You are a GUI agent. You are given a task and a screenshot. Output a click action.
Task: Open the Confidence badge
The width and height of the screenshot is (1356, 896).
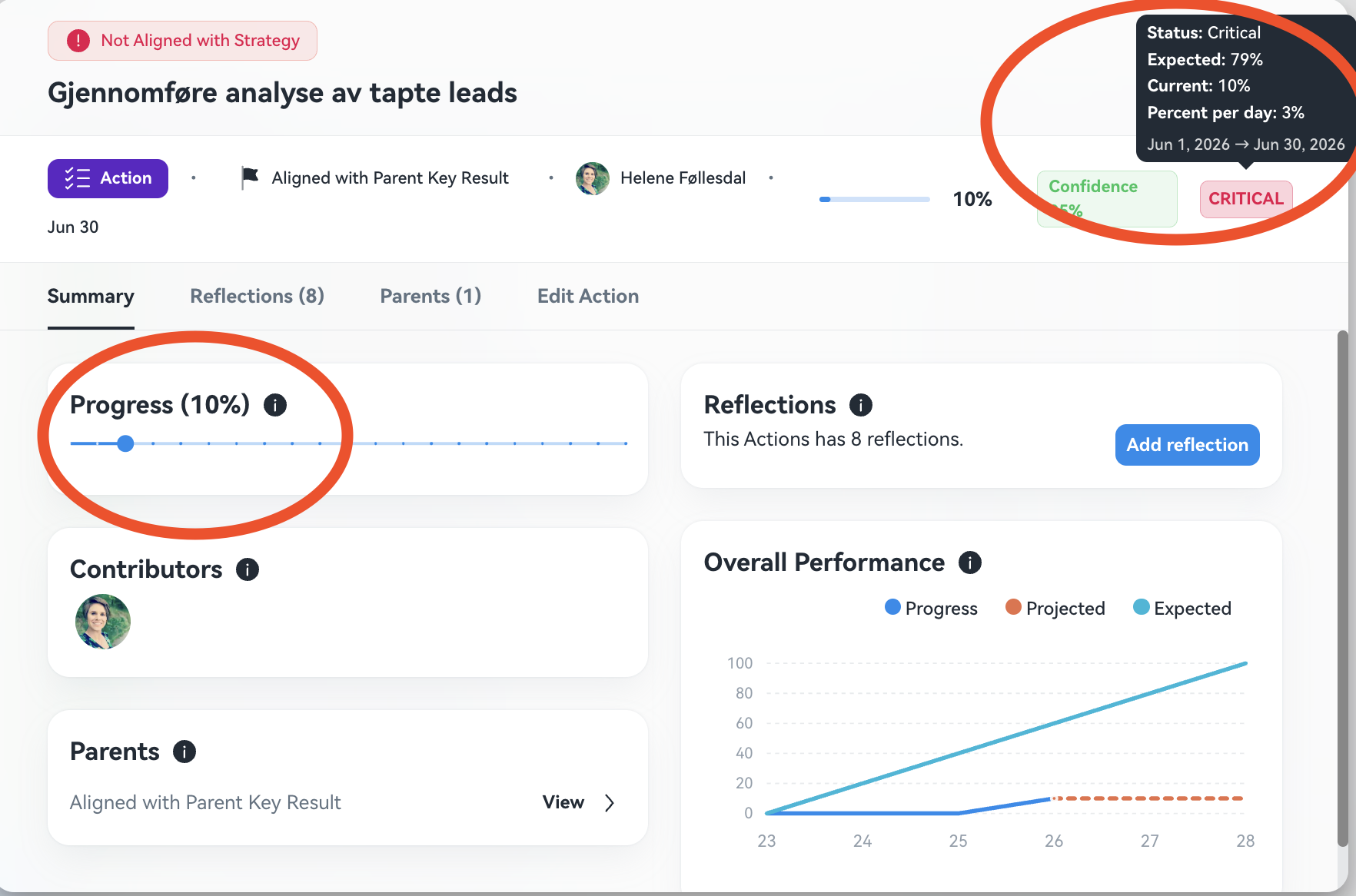click(1107, 199)
